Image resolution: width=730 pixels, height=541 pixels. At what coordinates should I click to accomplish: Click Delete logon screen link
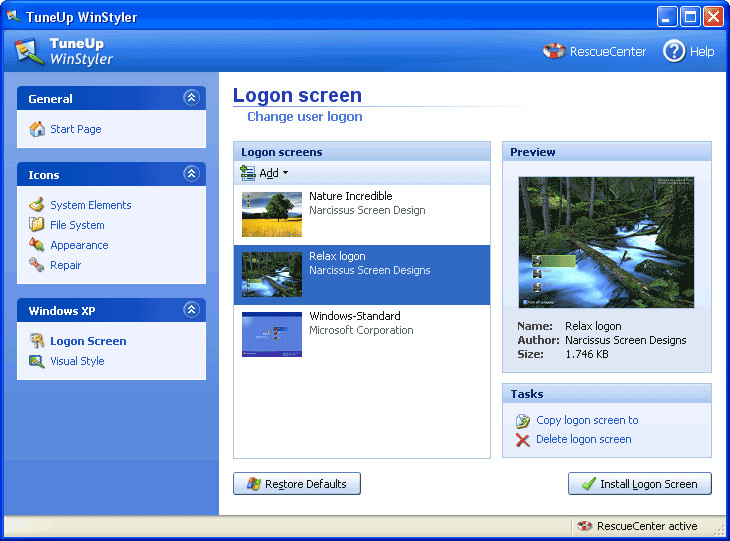click(x=584, y=439)
